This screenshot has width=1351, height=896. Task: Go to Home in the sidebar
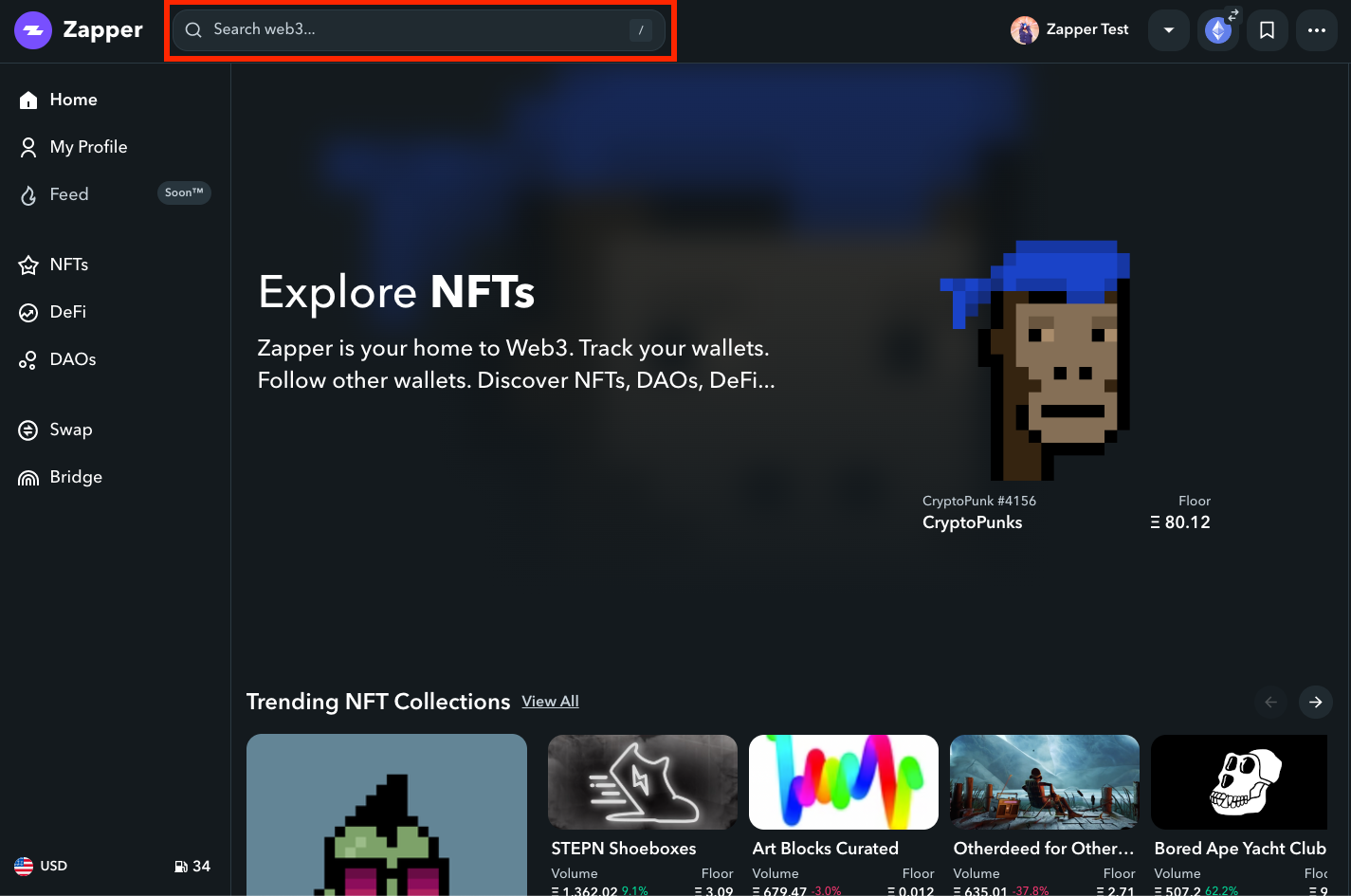click(59, 100)
